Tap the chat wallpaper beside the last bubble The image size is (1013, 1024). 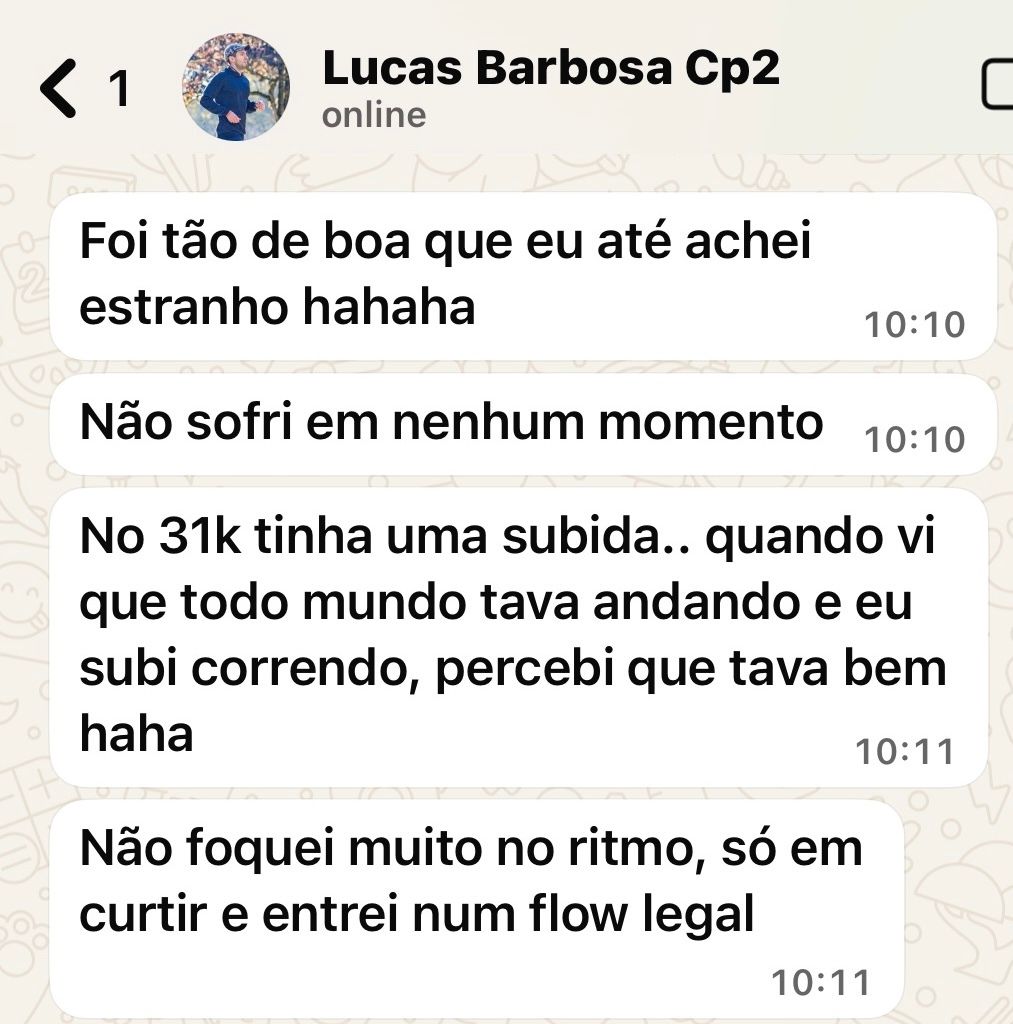[x=957, y=914]
